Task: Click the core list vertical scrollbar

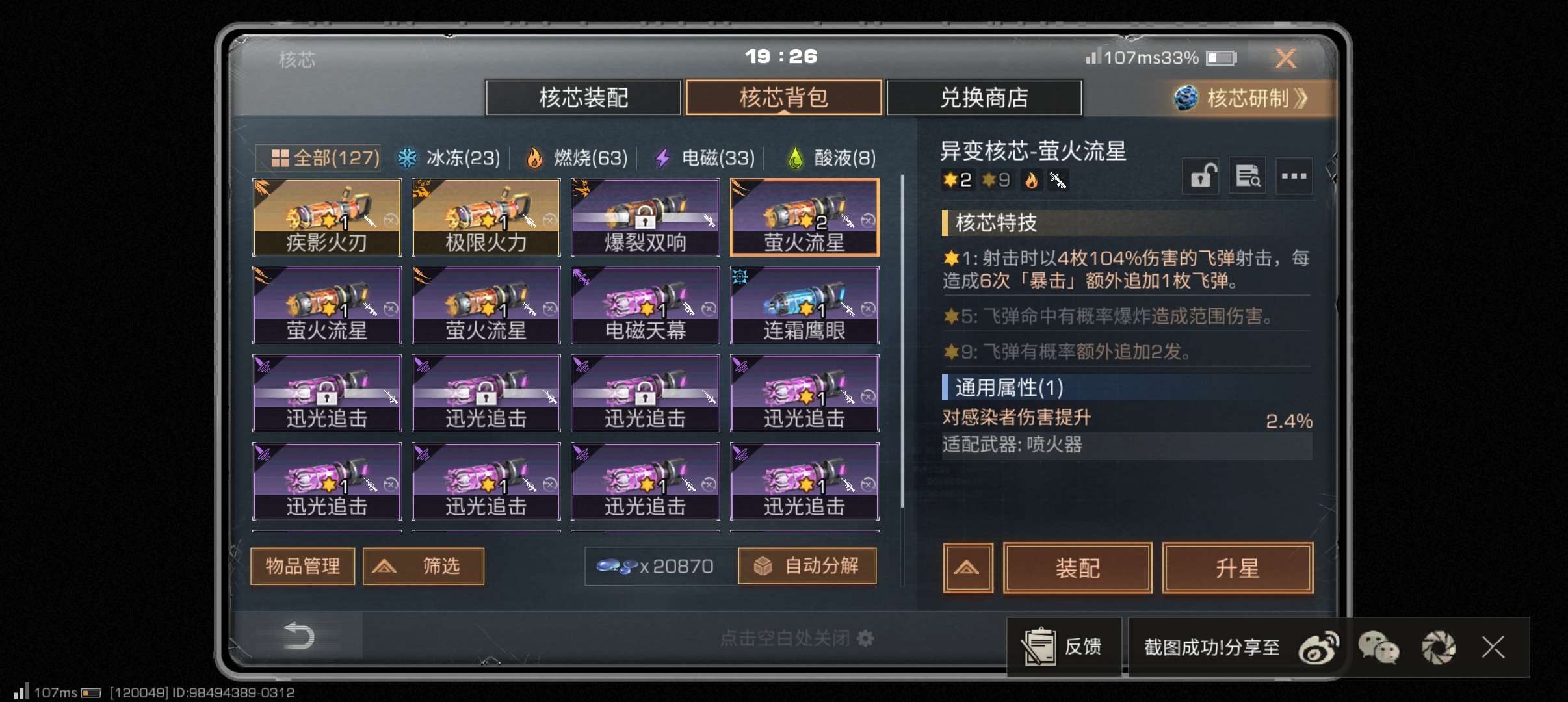Action: tap(902, 341)
